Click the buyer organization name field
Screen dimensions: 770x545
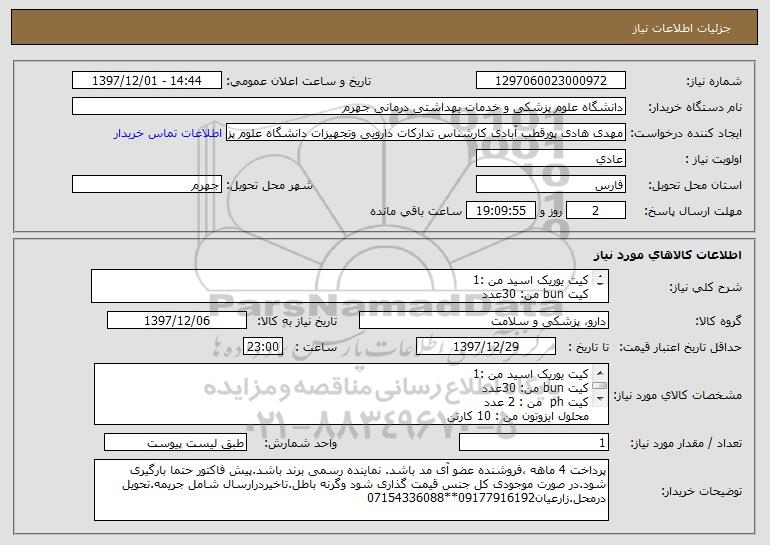coord(349,107)
